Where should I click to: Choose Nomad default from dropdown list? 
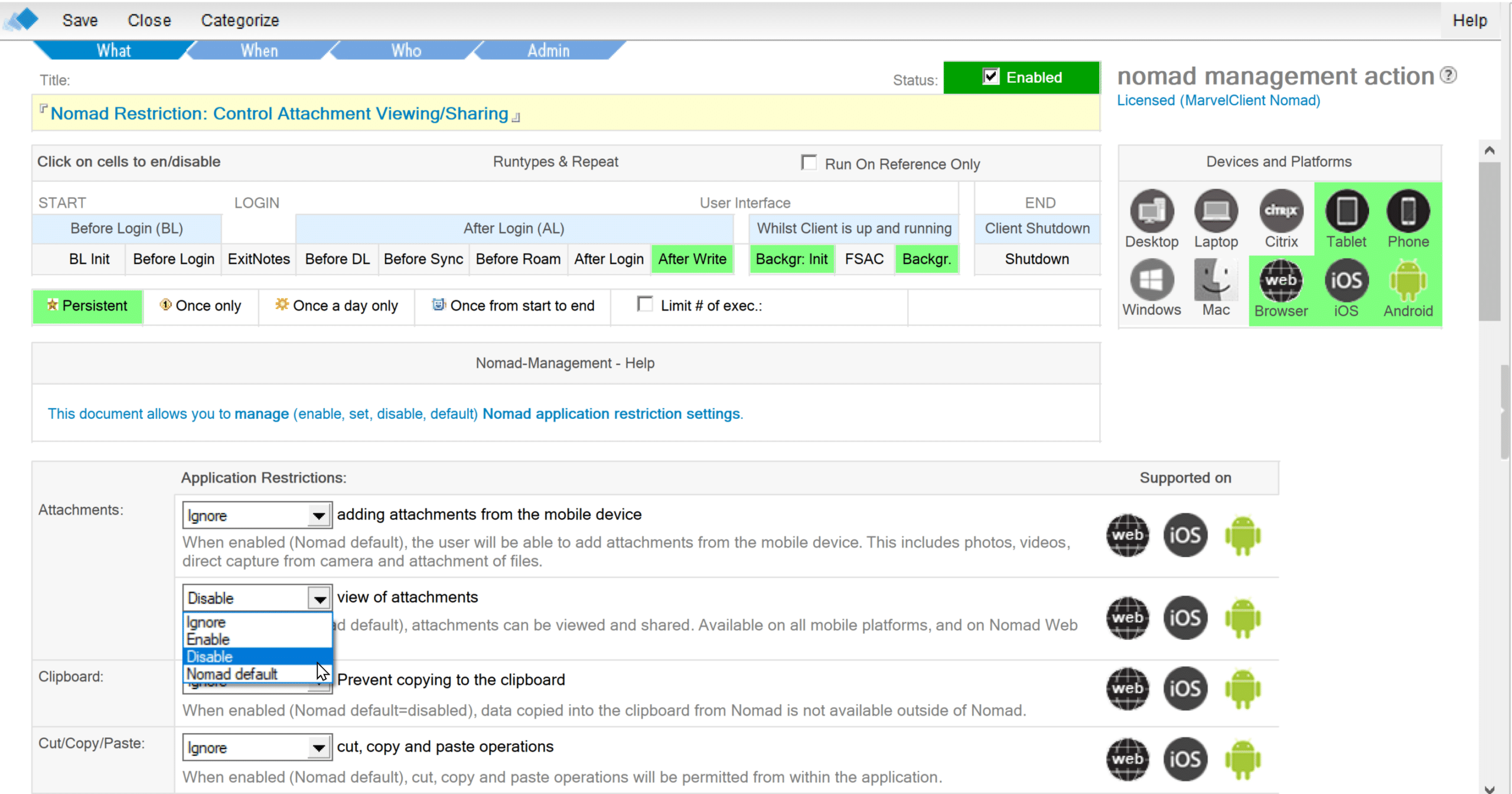(x=232, y=674)
